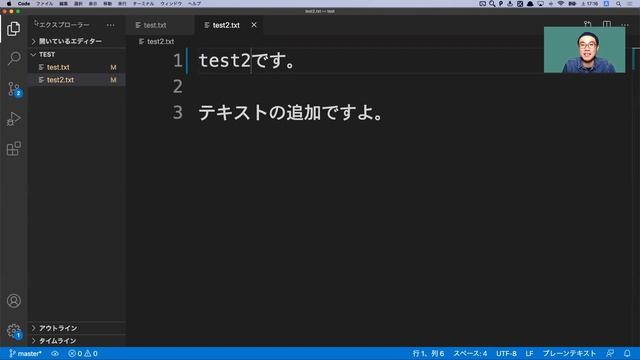Open the Code application menu

pos(24,4)
